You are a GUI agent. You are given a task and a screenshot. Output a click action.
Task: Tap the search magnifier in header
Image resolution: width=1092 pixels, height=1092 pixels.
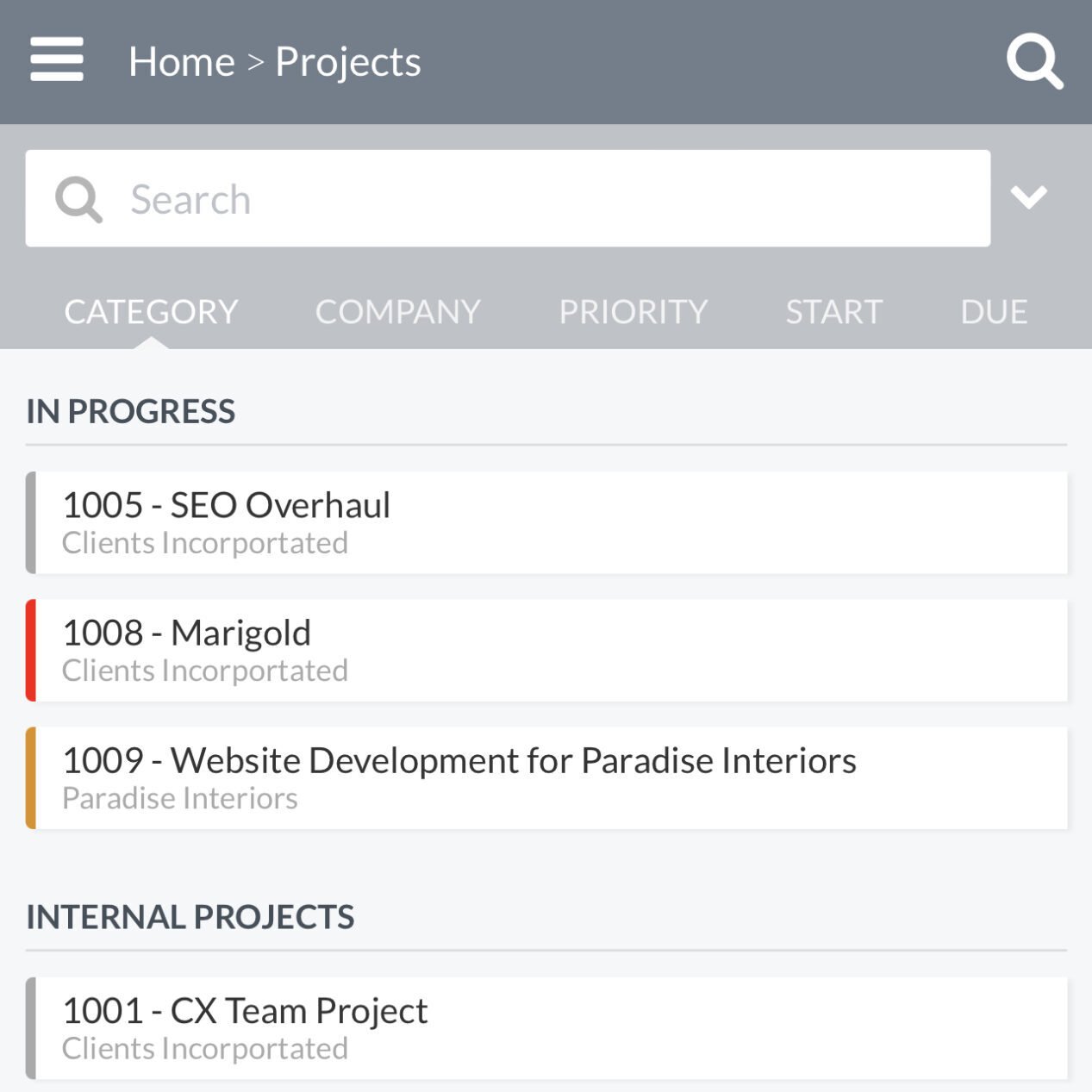point(1034,61)
